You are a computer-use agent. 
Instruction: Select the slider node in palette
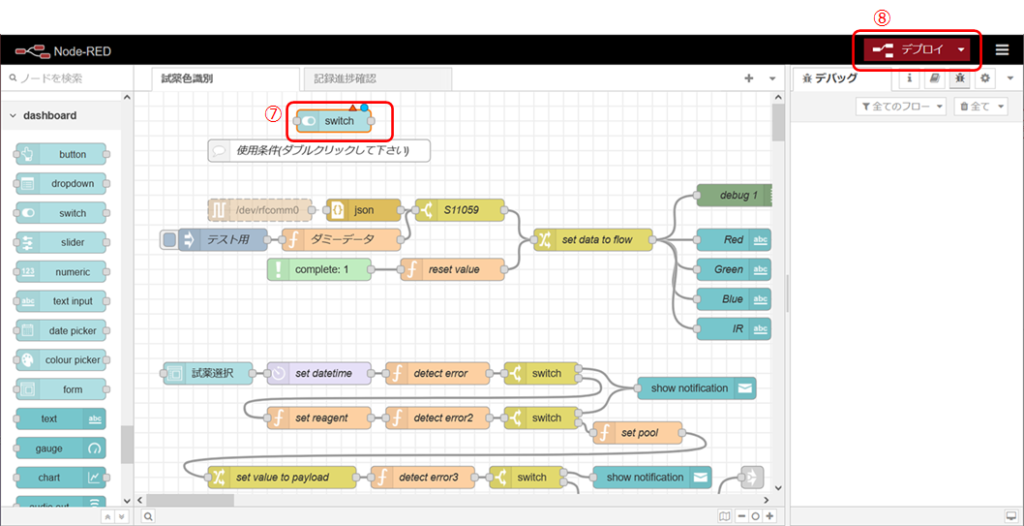point(62,242)
